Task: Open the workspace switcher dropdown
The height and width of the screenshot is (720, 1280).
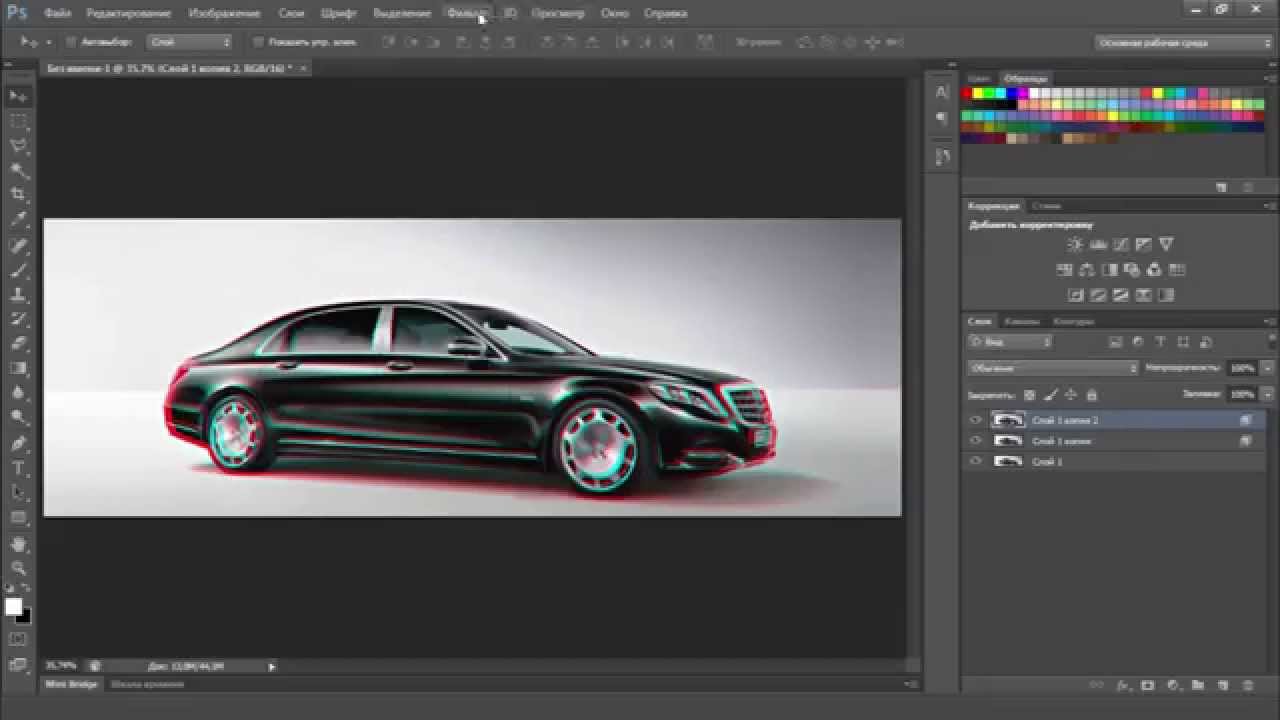Action: coord(1184,43)
